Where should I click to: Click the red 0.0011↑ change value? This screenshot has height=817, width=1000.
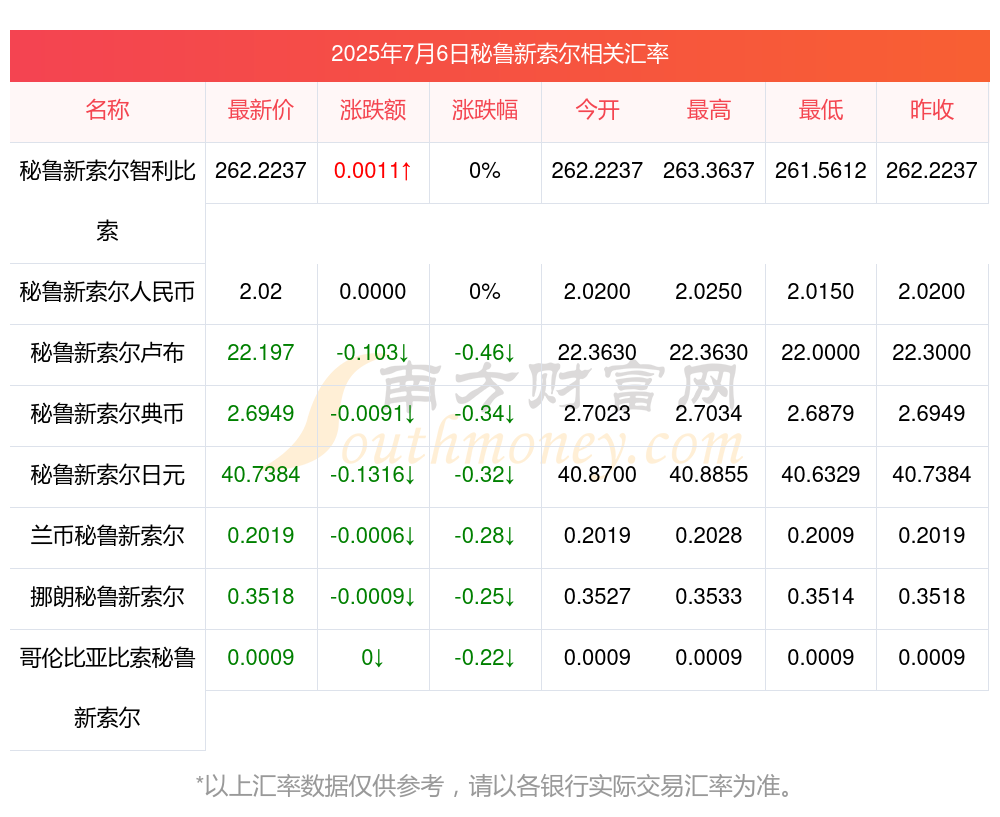click(373, 171)
